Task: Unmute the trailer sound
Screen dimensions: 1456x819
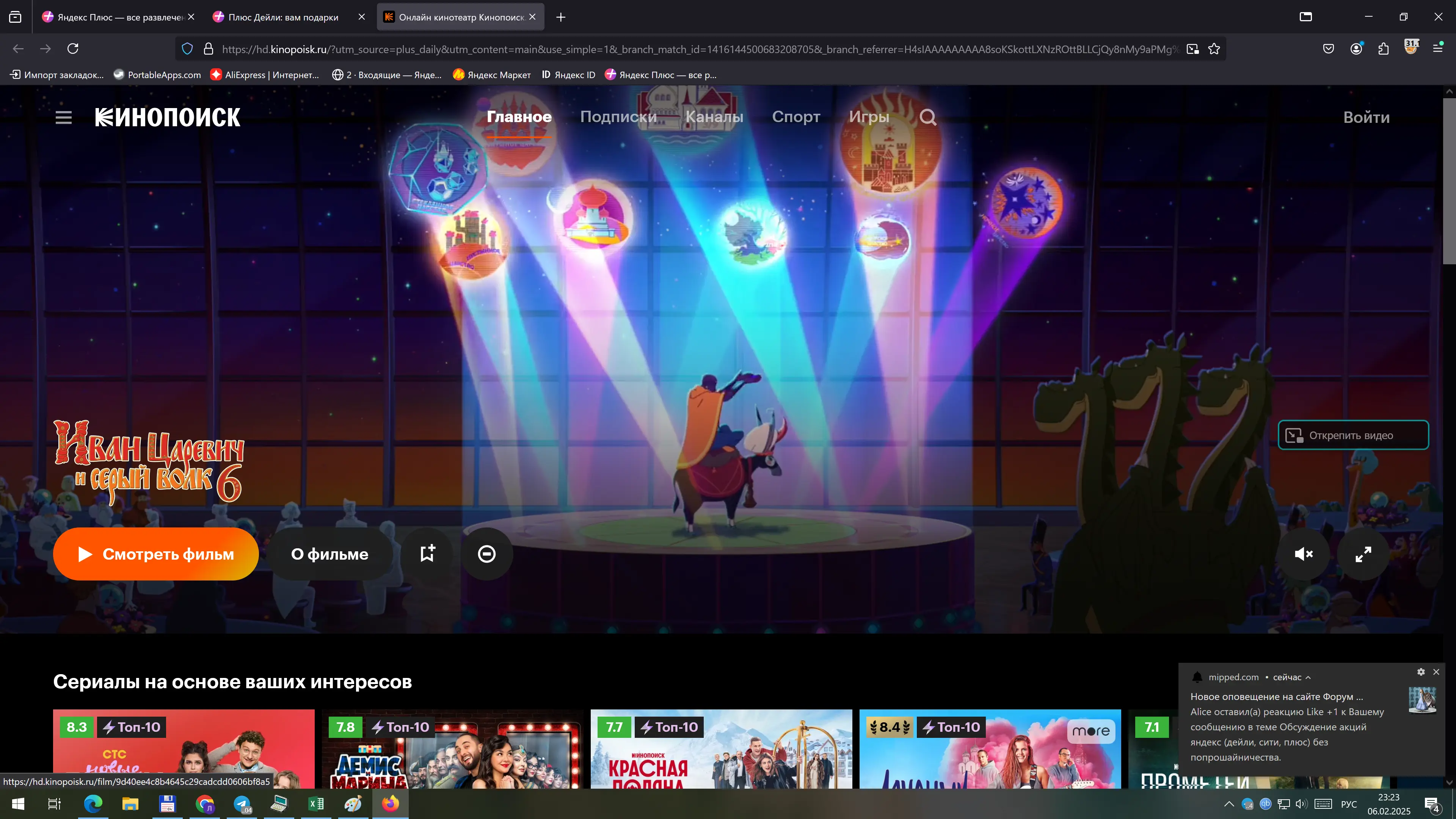Action: click(1304, 554)
